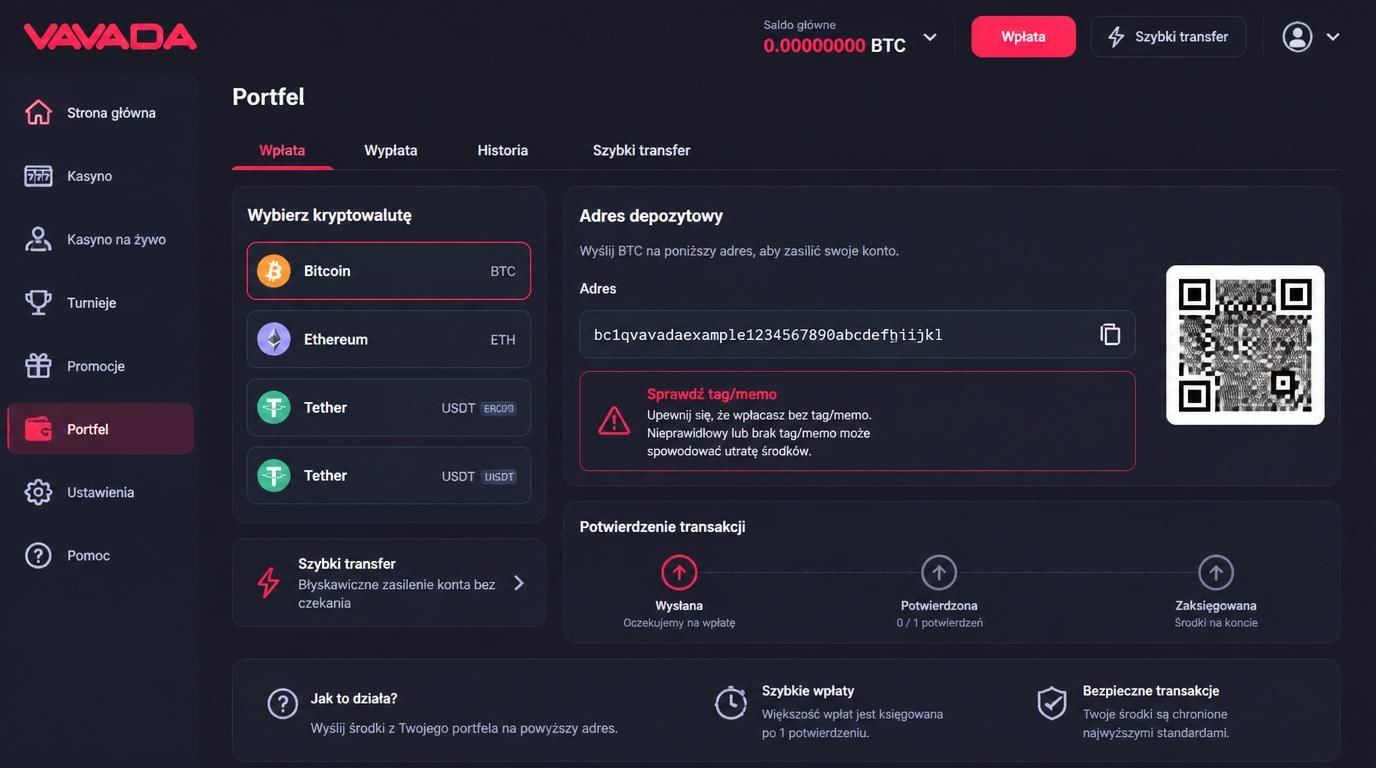Image resolution: width=1376 pixels, height=768 pixels.
Task: Click the Sprawdź tag/memo warning heading
Action: pos(712,394)
